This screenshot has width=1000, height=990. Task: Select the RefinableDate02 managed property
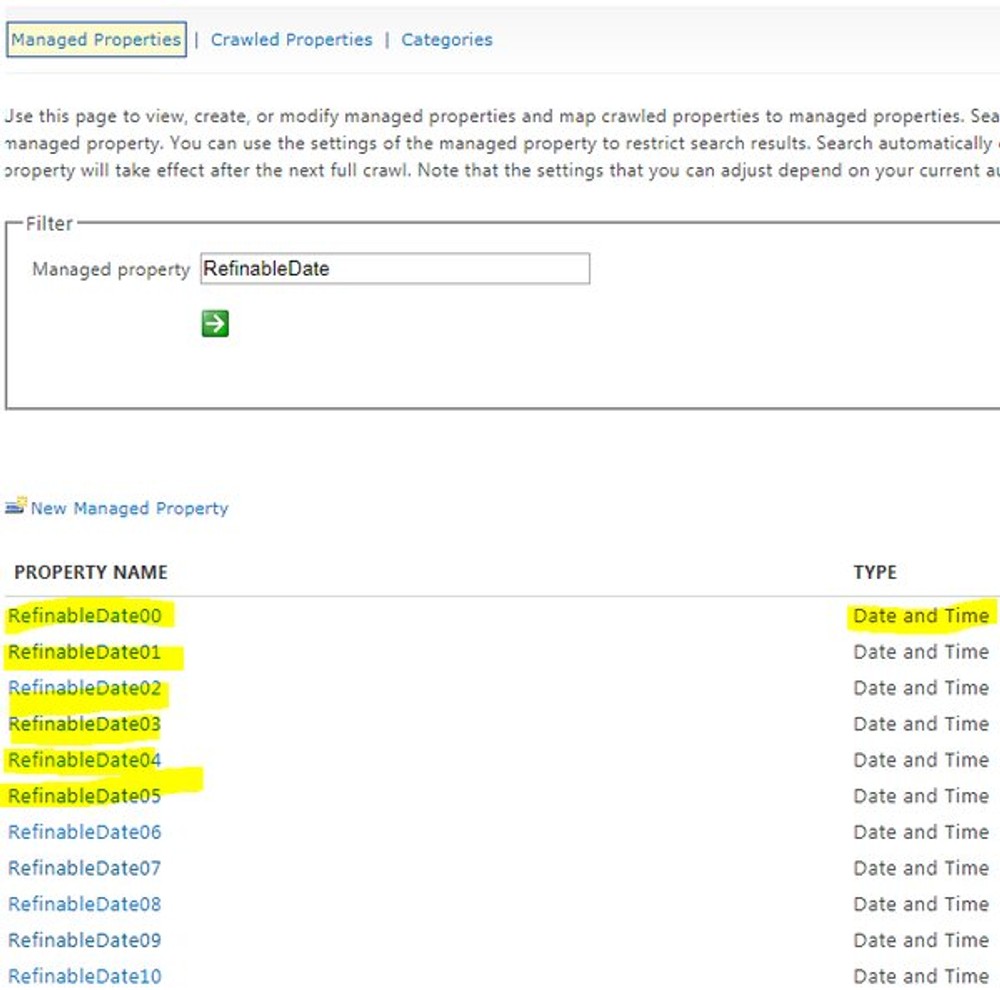click(84, 688)
